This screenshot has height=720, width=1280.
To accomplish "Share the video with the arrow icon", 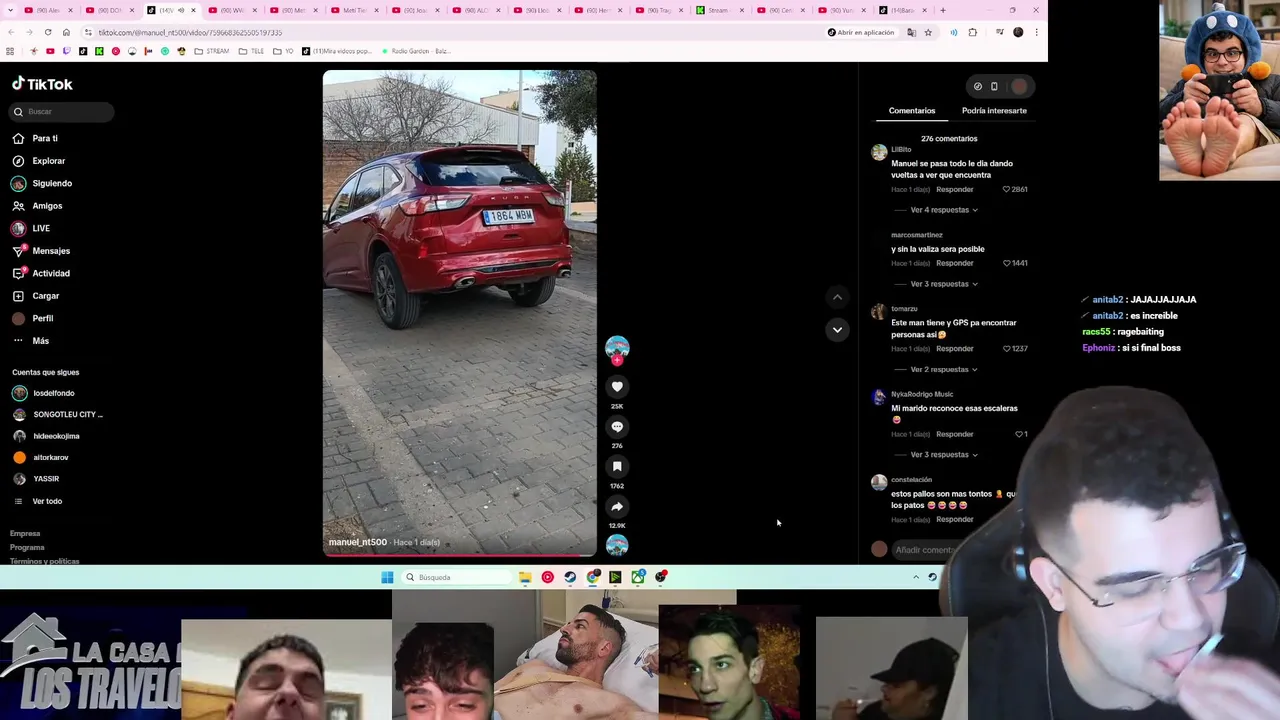I will pos(617,506).
